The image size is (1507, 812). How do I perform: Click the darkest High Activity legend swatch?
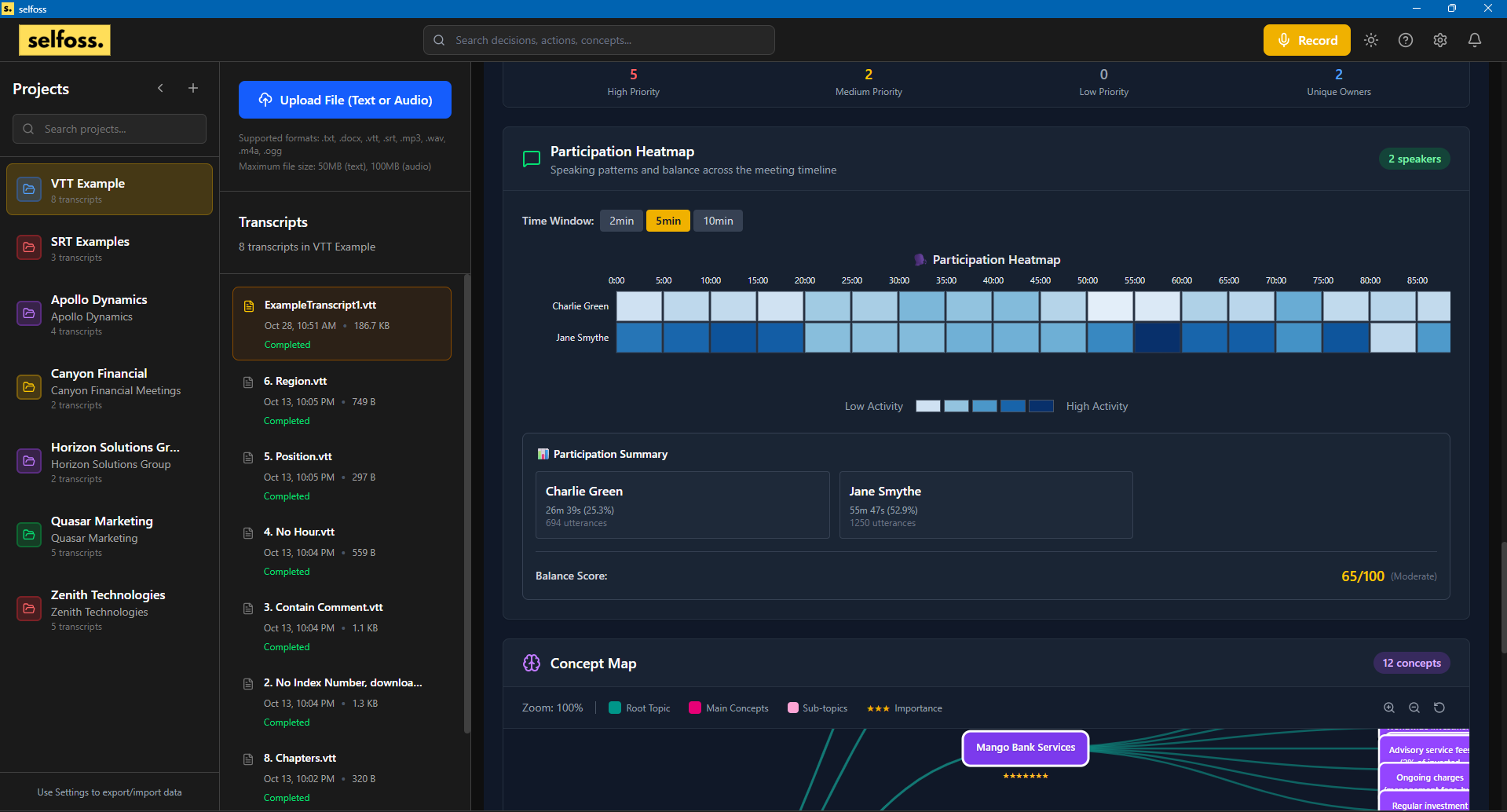tap(1041, 406)
